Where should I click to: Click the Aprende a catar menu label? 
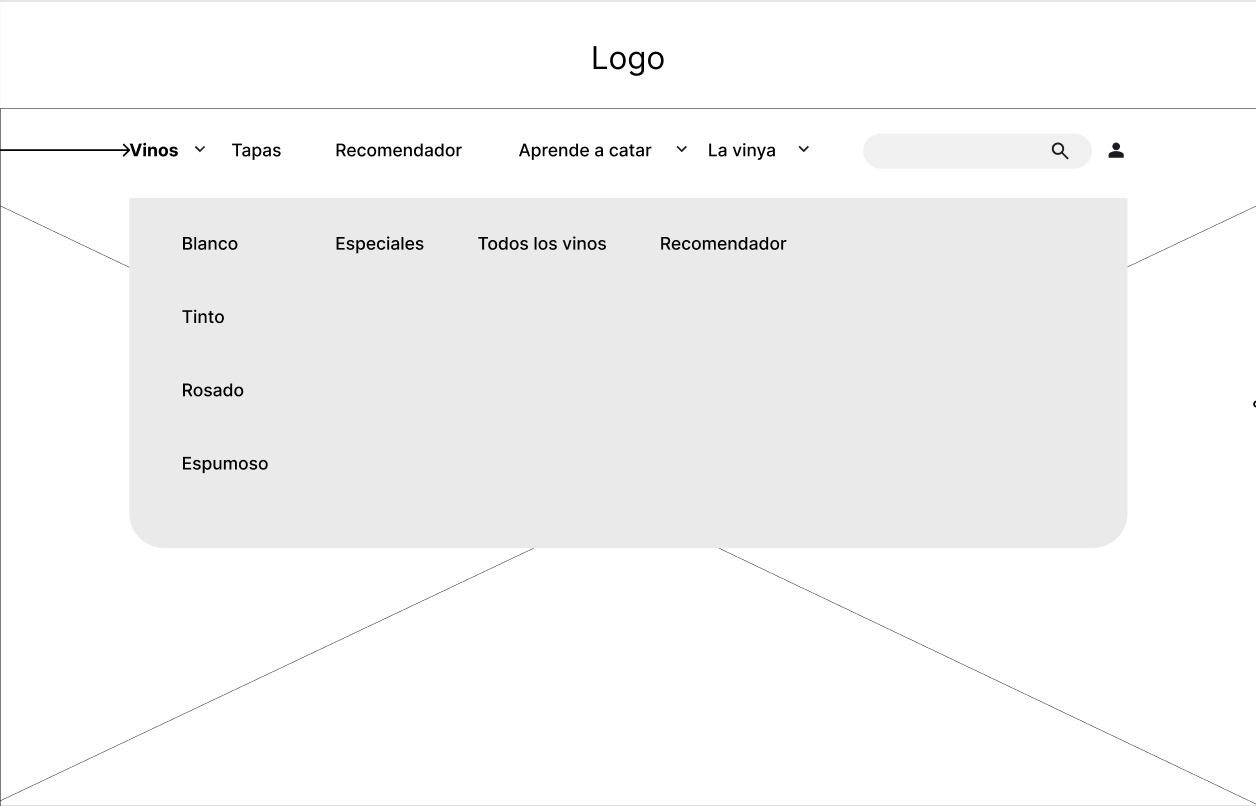[x=585, y=151]
